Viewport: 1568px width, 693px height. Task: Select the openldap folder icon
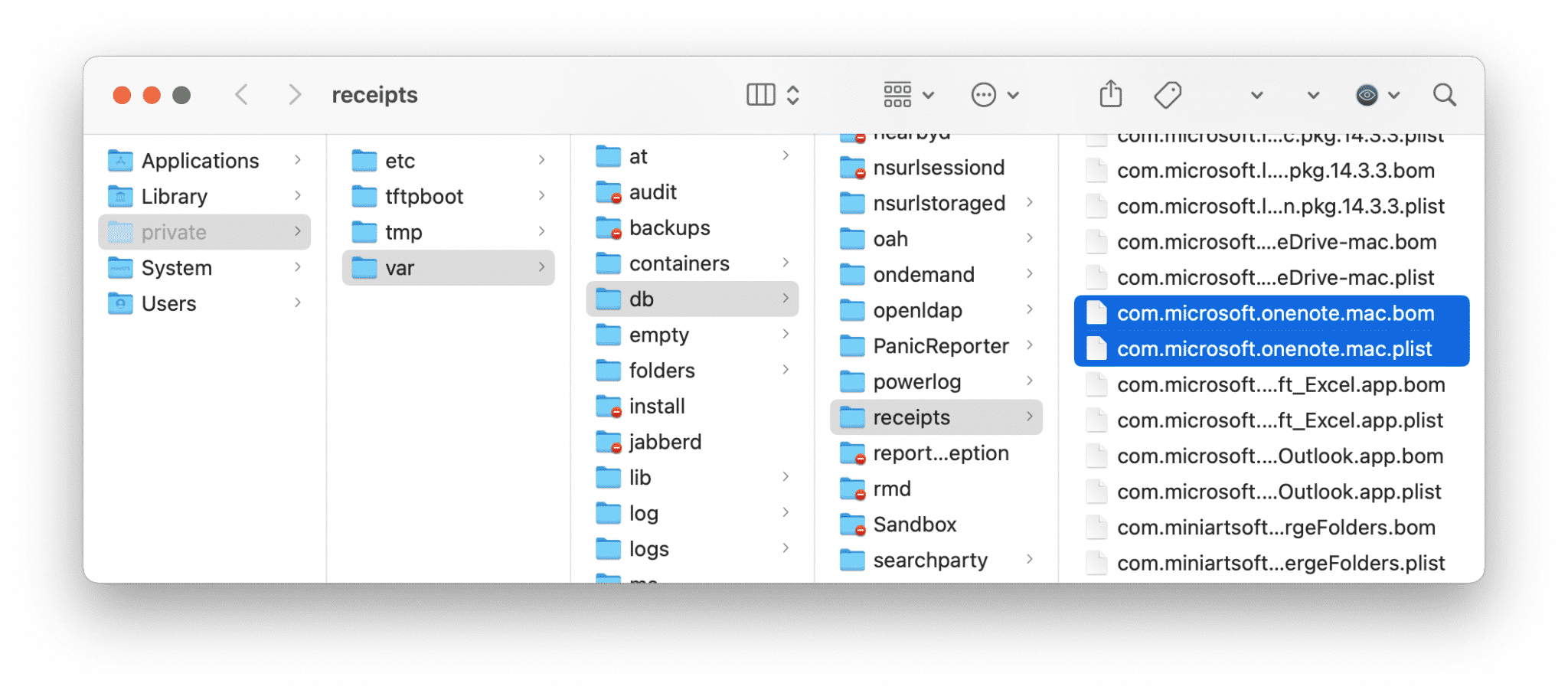[x=852, y=311]
